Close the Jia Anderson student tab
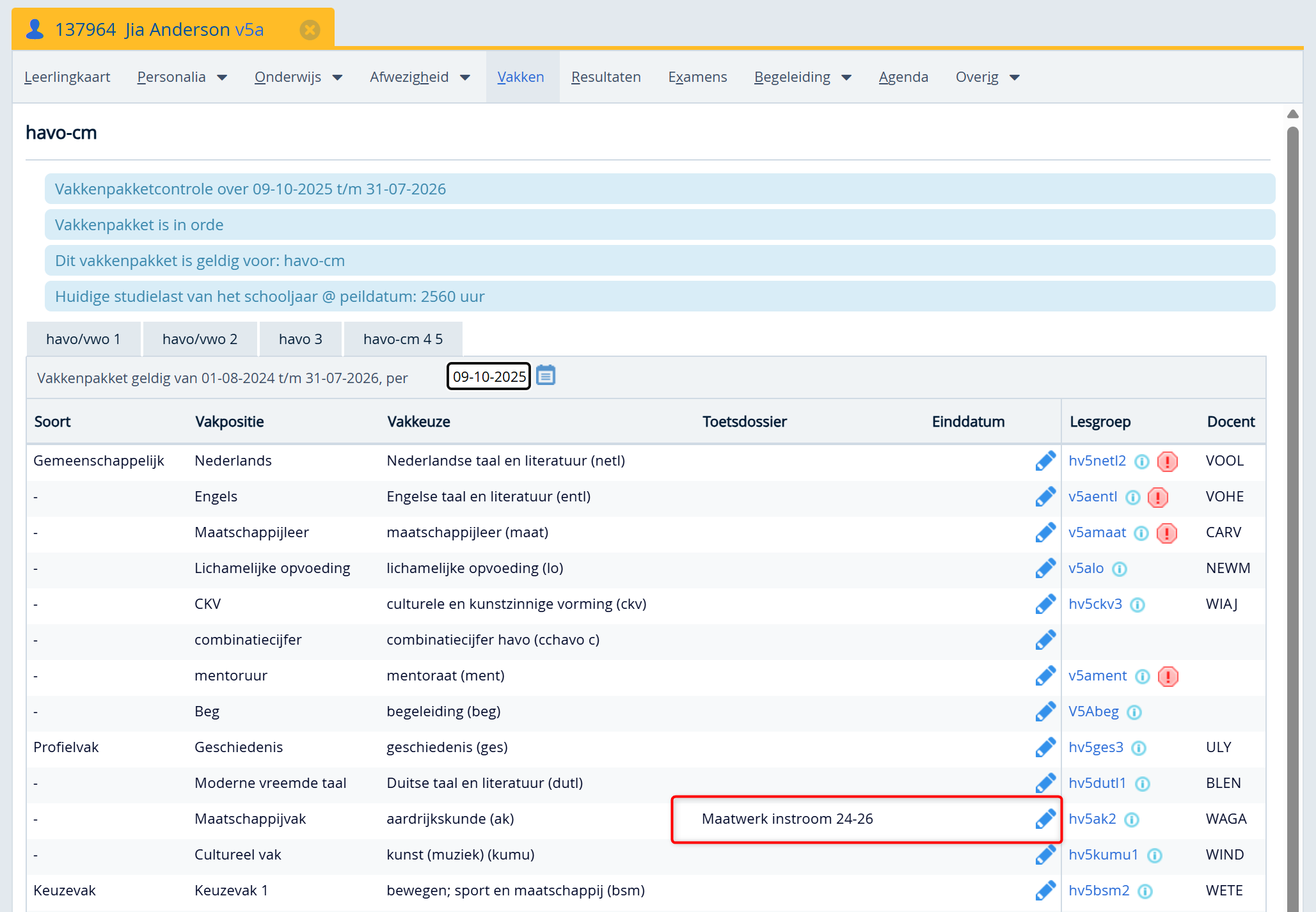1316x912 pixels. pos(310,29)
